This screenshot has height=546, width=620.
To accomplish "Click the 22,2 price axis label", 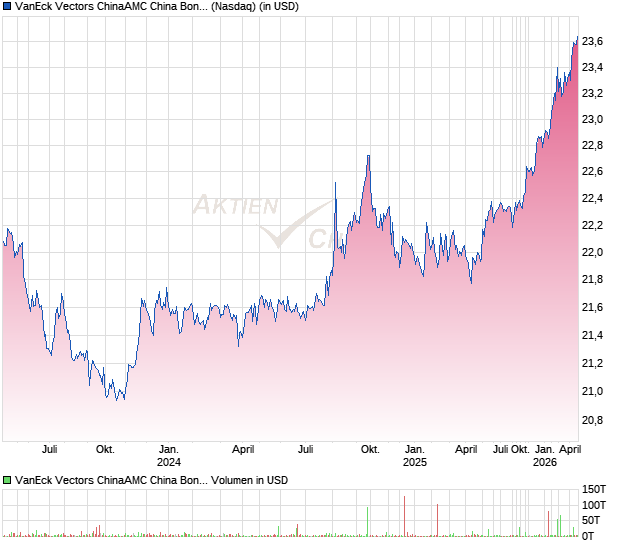I will click(x=592, y=225).
